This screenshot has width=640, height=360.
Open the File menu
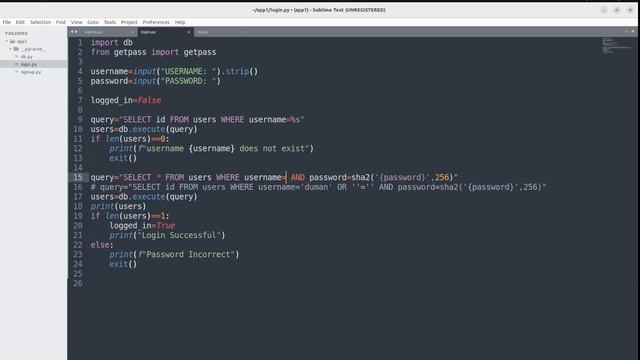click(7, 22)
